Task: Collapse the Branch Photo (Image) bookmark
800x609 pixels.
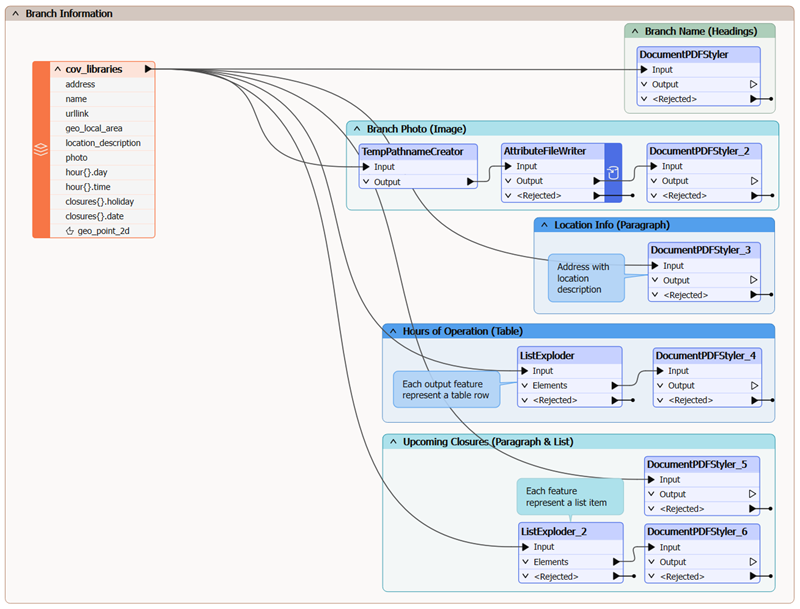Action: click(357, 129)
